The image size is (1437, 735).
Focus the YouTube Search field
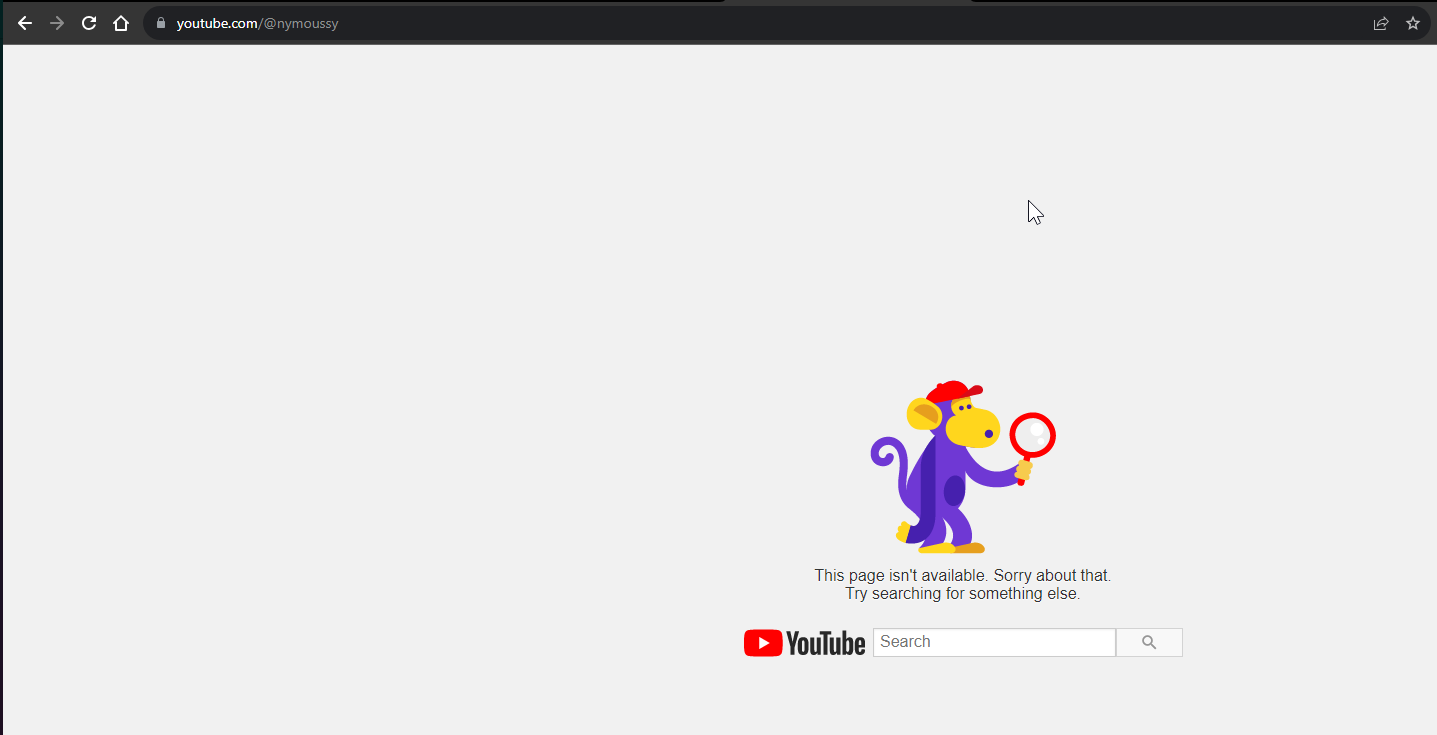(994, 642)
